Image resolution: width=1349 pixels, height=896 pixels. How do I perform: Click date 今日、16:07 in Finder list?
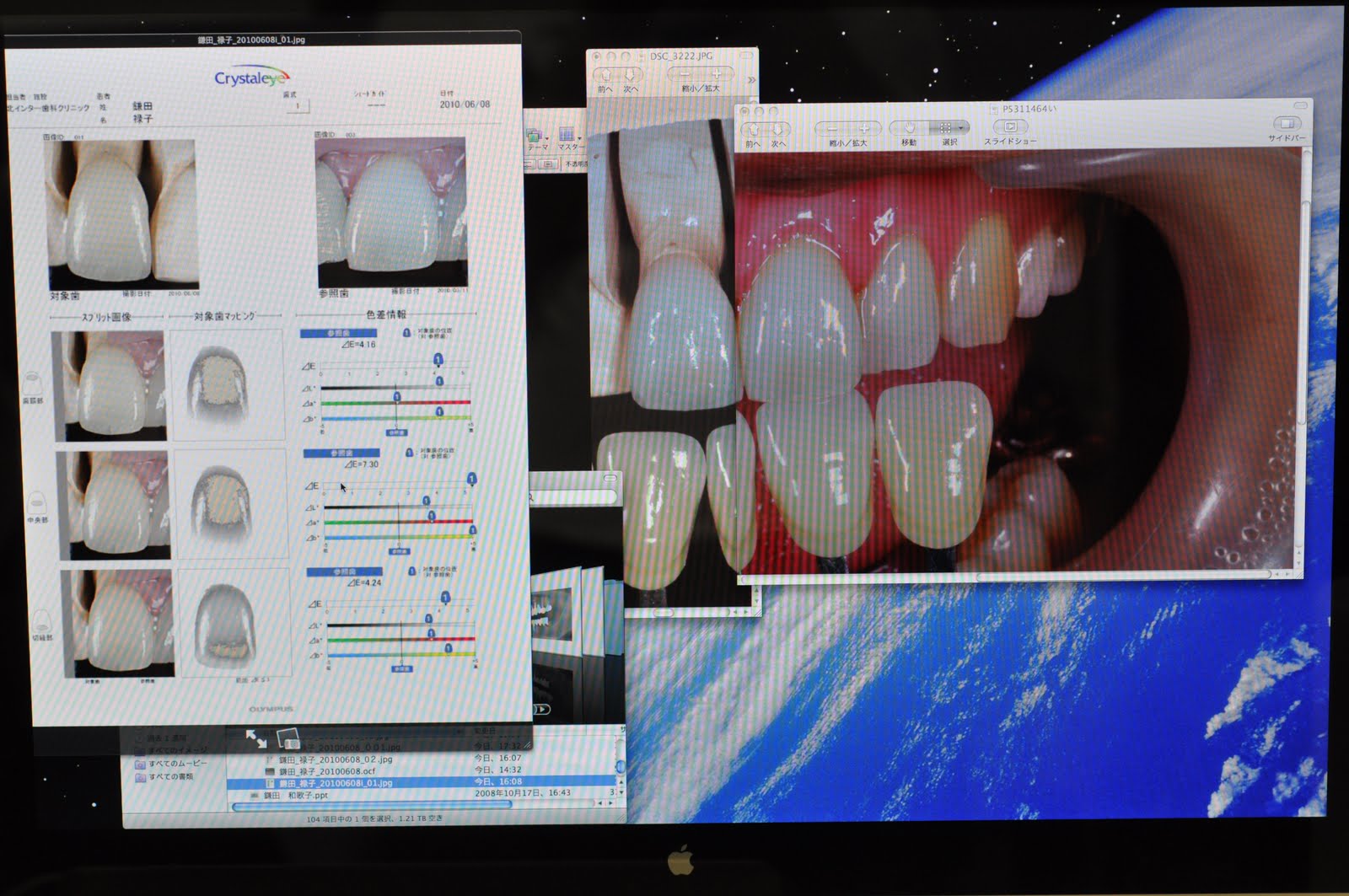click(497, 759)
